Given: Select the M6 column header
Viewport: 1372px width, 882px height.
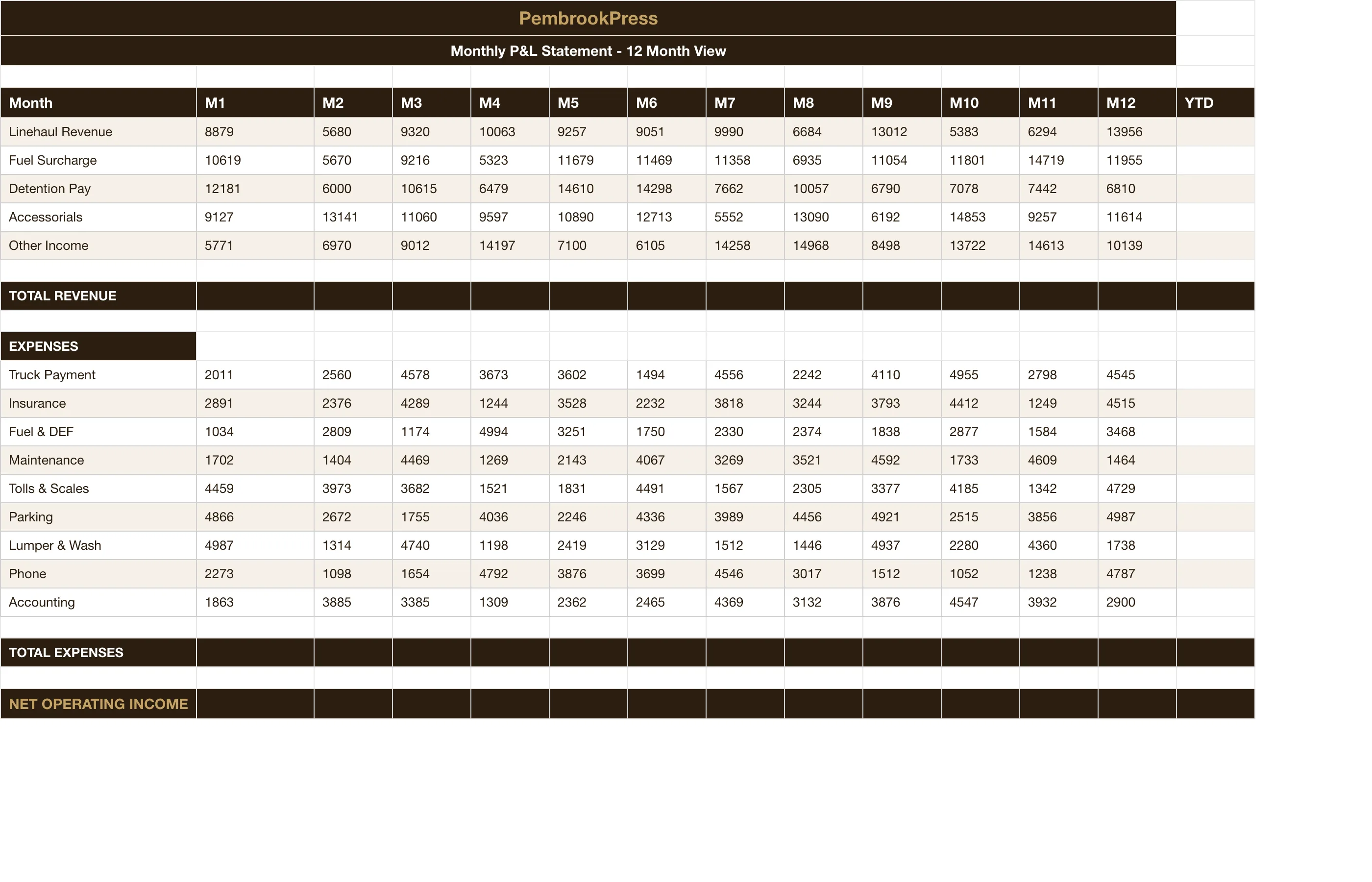Looking at the screenshot, I should (x=666, y=102).
